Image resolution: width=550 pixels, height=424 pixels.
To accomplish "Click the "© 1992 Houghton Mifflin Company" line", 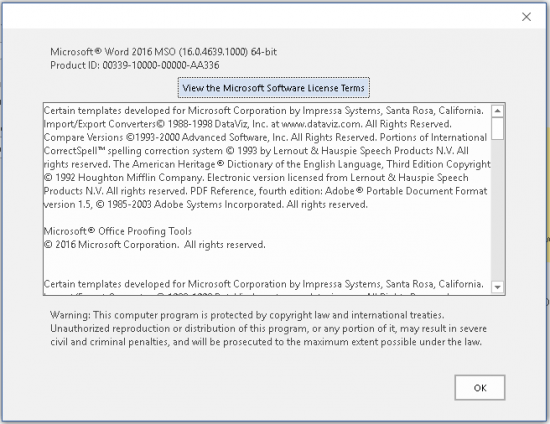I will click(x=256, y=177).
